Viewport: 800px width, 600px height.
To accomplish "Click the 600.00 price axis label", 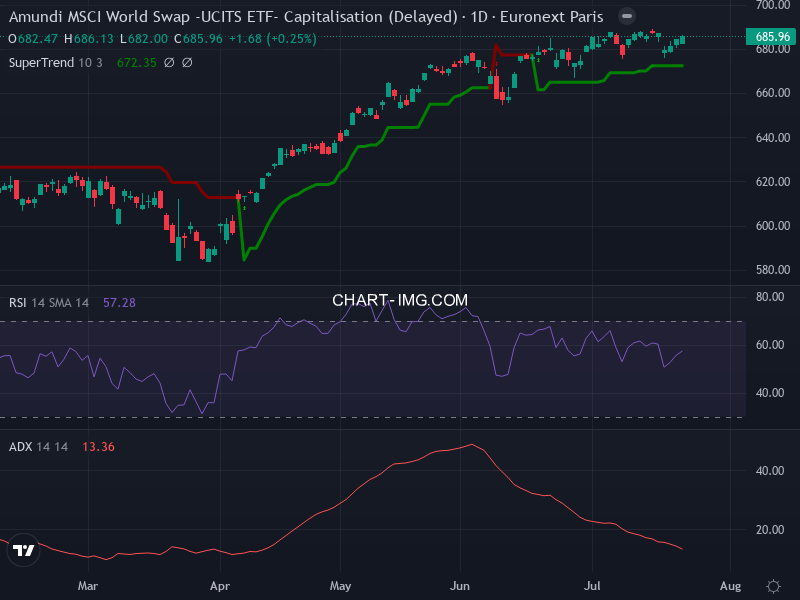I will 772,226.
